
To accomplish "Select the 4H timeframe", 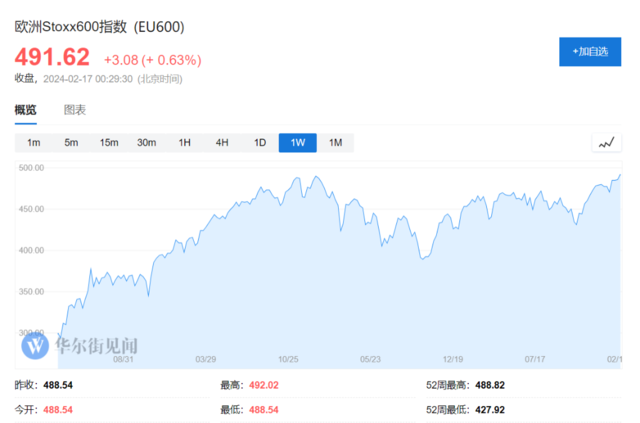I will [222, 143].
